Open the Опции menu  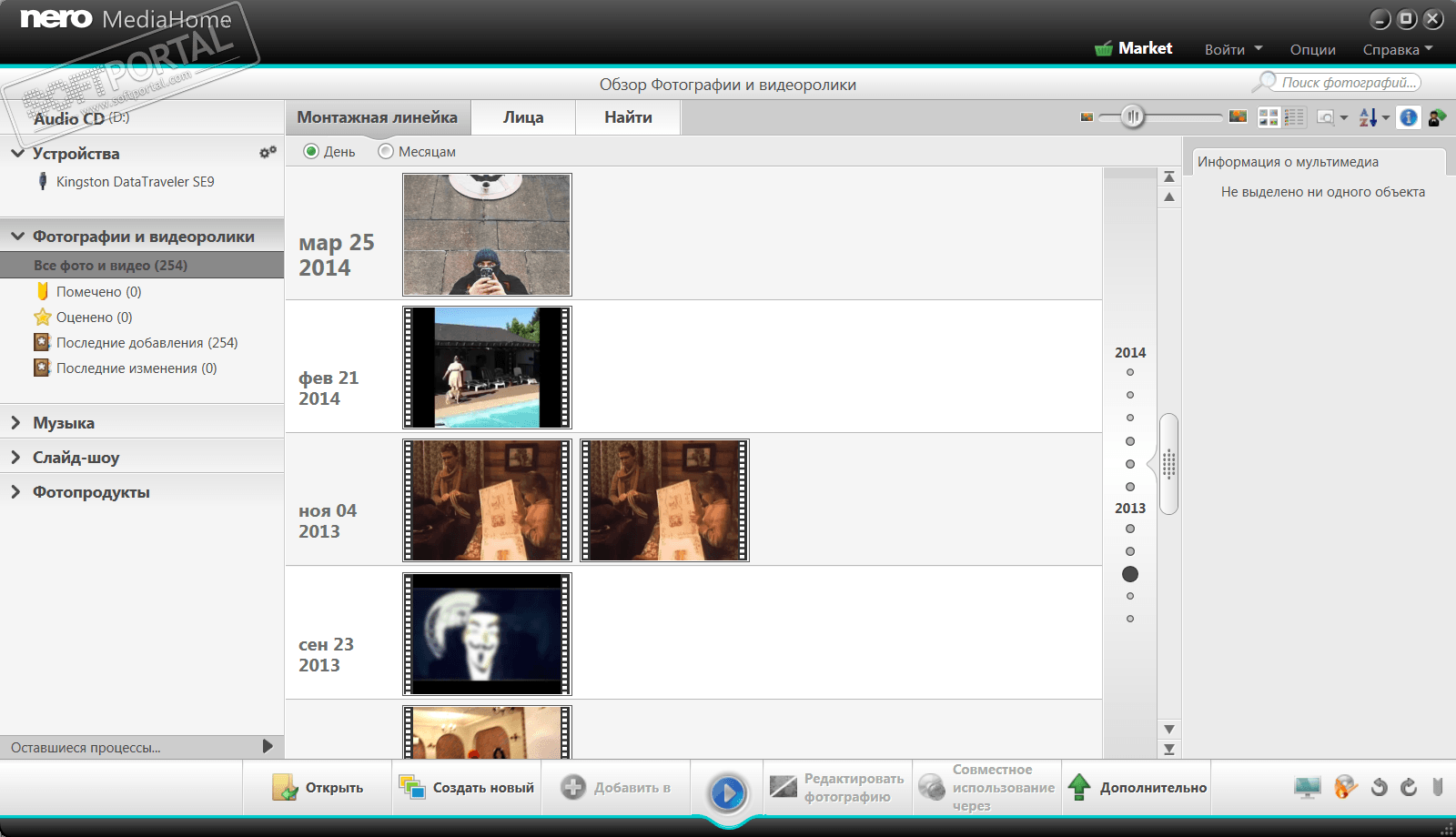tap(1312, 49)
